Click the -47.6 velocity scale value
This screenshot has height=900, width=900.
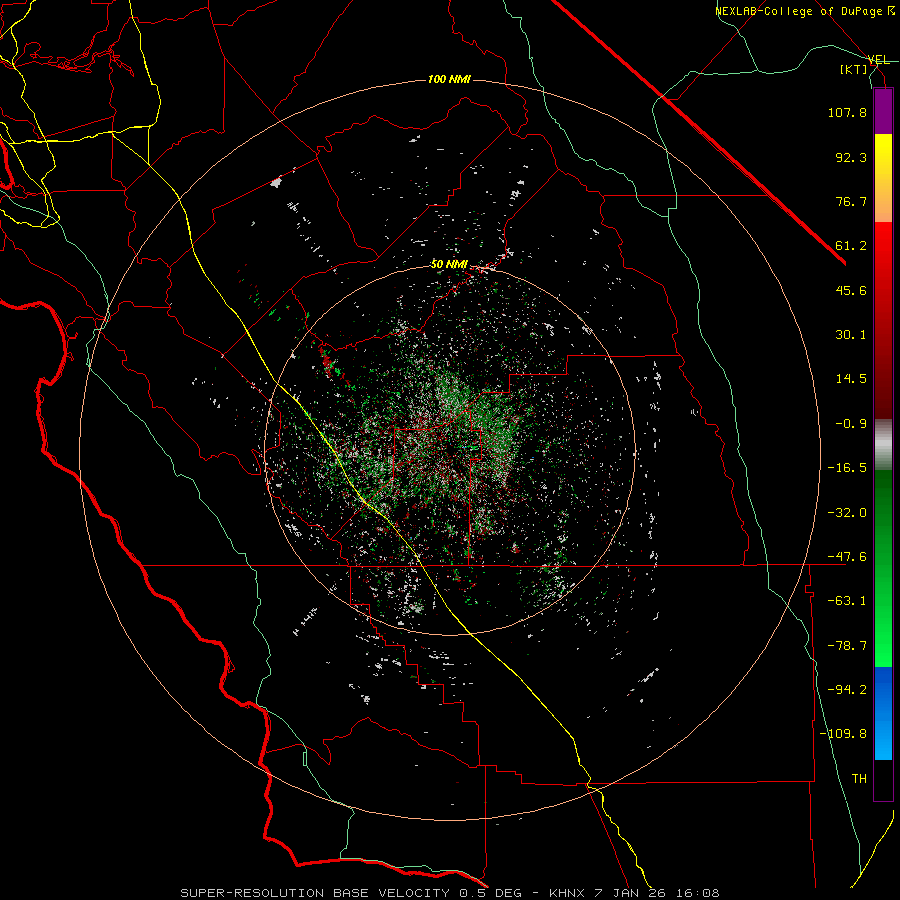pos(847,557)
